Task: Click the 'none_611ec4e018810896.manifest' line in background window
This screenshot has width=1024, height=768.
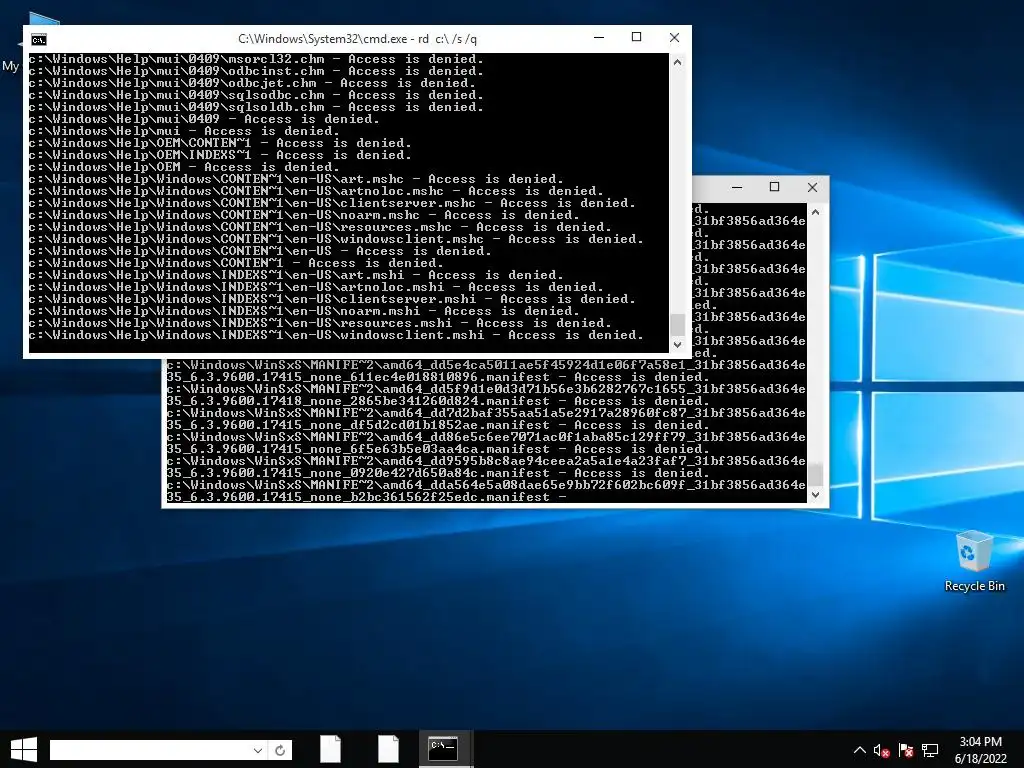Action: (x=438, y=377)
